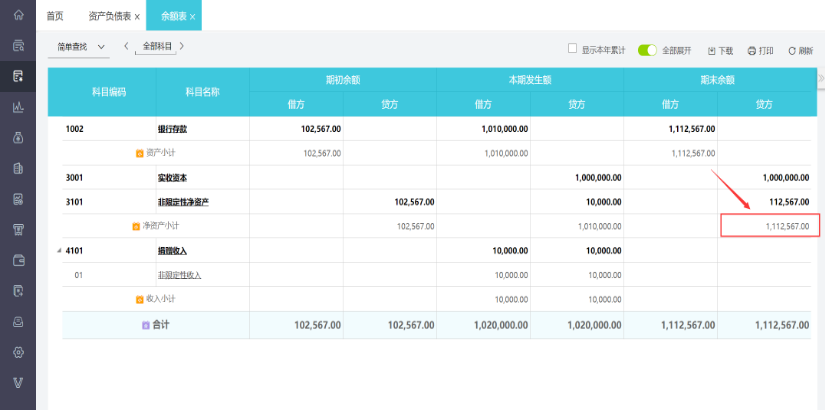Click the V icon at sidebar bottom
The width and height of the screenshot is (825, 410).
click(x=18, y=383)
